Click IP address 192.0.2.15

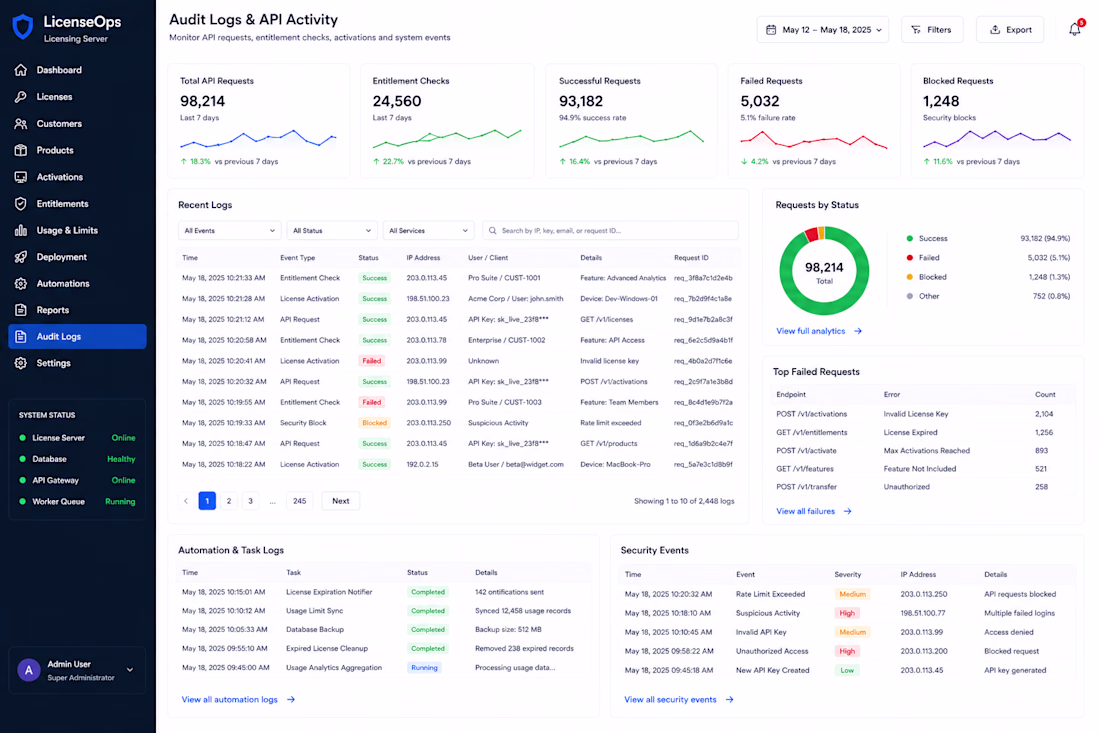click(422, 464)
